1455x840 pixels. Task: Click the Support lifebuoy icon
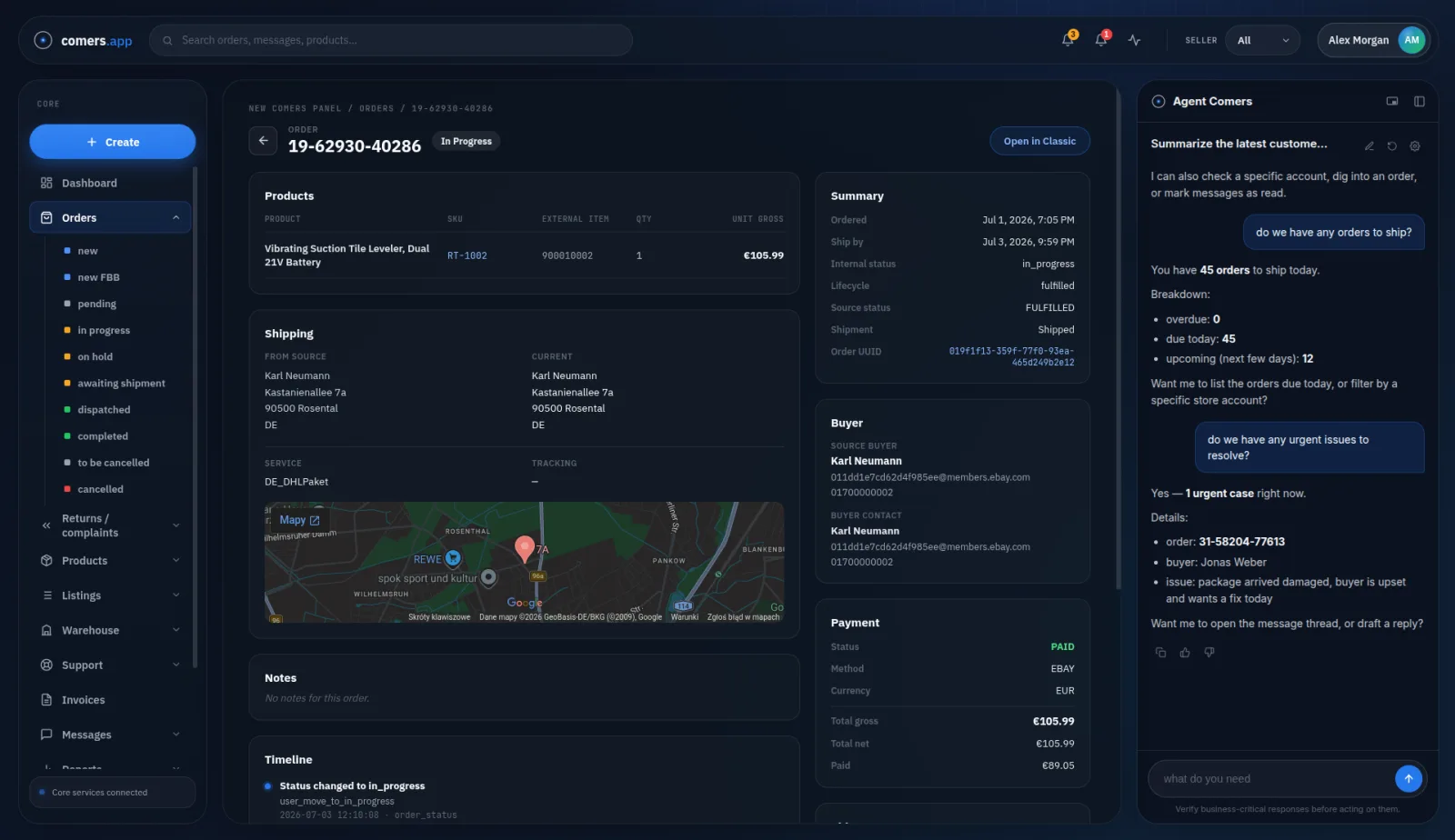[46, 665]
